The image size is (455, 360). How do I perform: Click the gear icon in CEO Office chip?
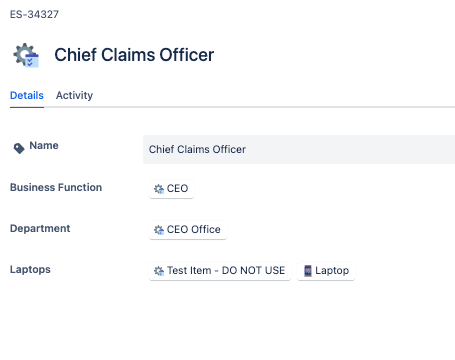(159, 230)
